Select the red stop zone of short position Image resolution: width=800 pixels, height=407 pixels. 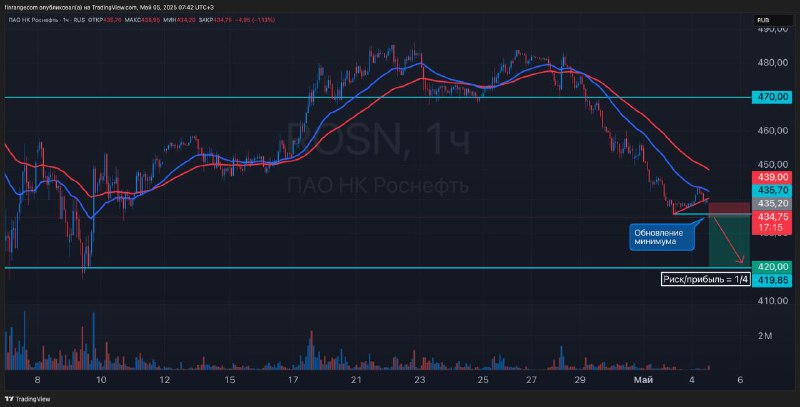(729, 208)
